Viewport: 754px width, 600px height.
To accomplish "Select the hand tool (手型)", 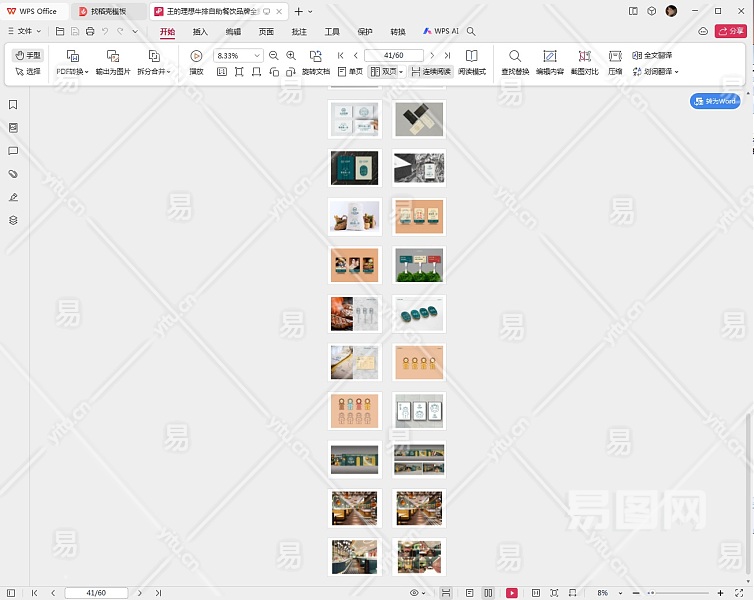I will (x=28, y=56).
